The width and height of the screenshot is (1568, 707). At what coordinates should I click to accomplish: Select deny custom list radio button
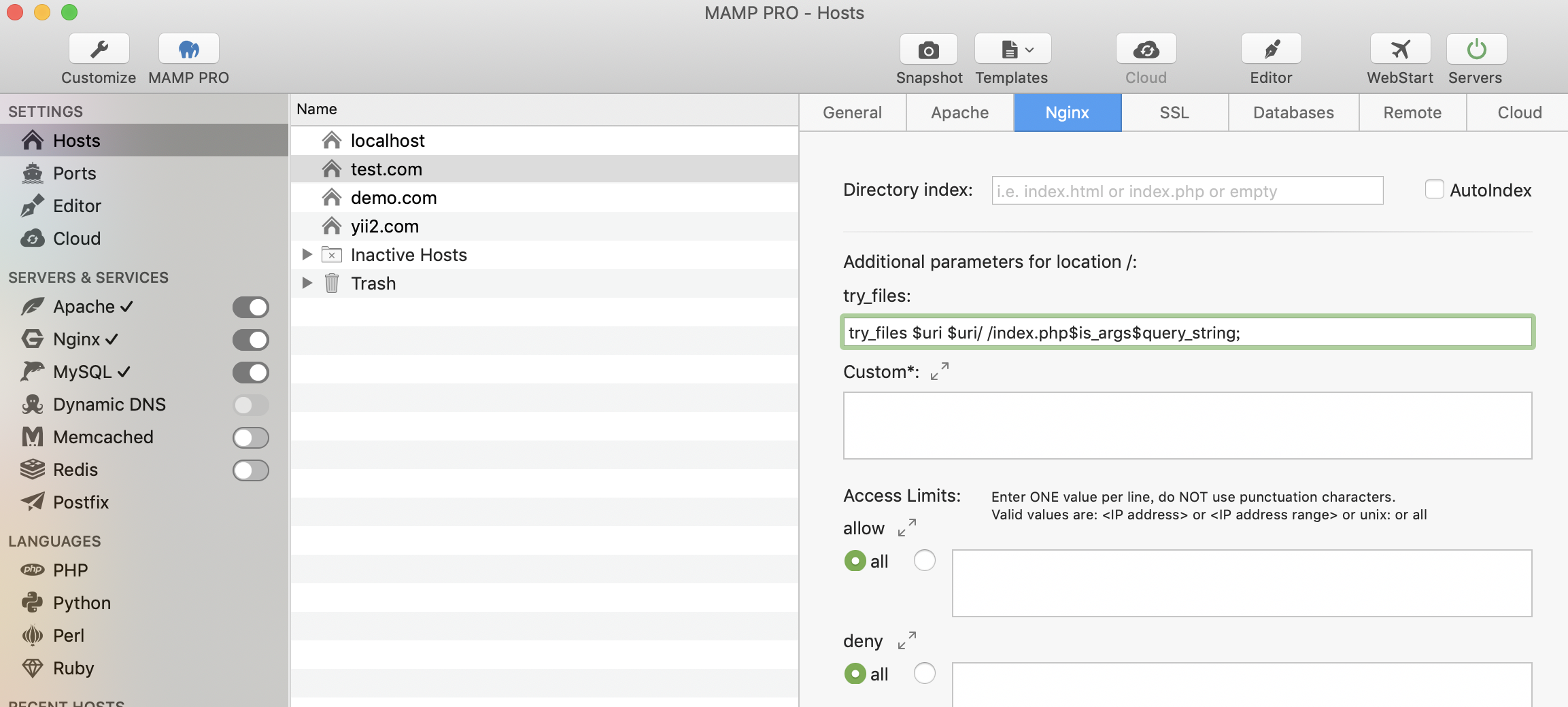(x=924, y=674)
